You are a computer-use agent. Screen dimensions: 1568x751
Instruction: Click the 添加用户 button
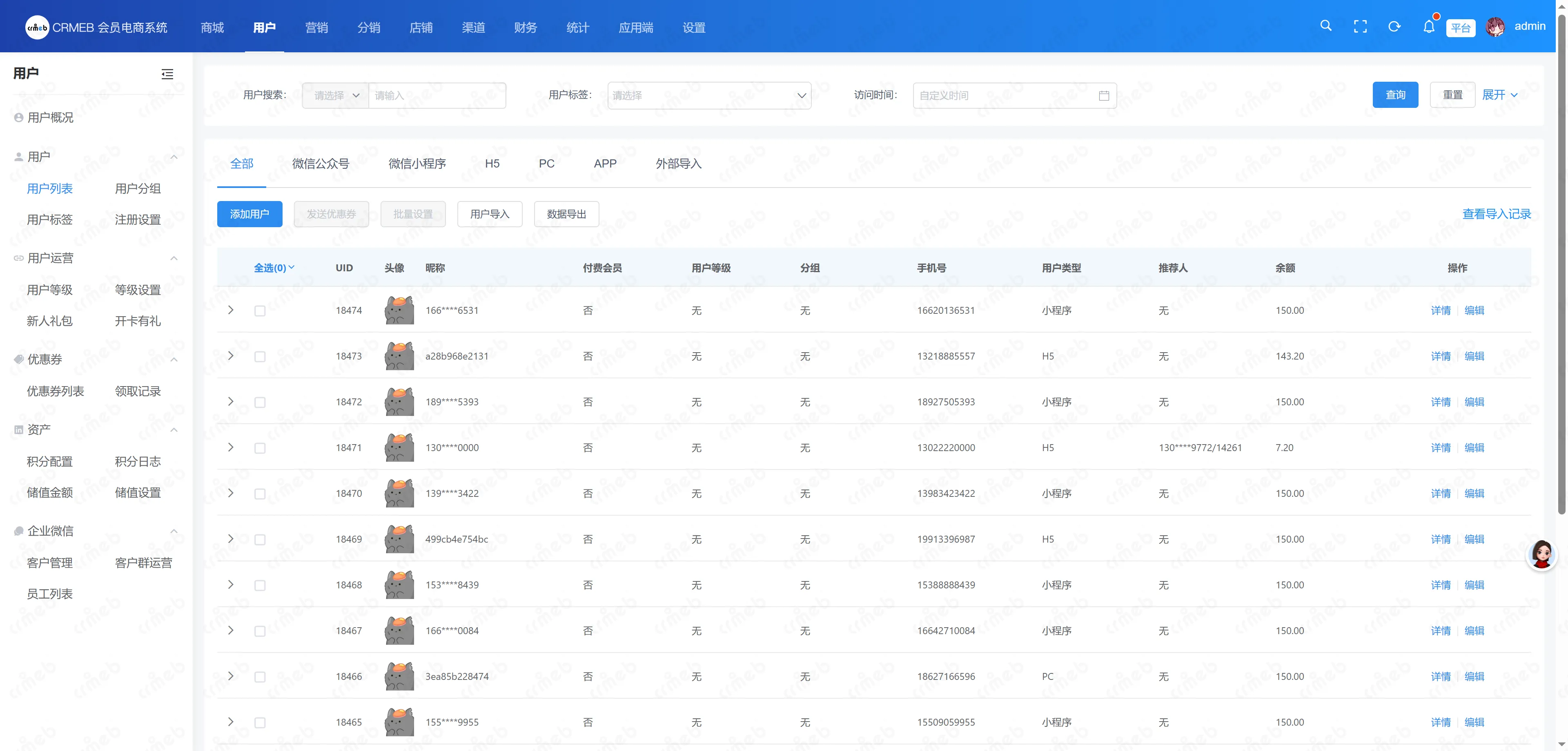pos(249,215)
